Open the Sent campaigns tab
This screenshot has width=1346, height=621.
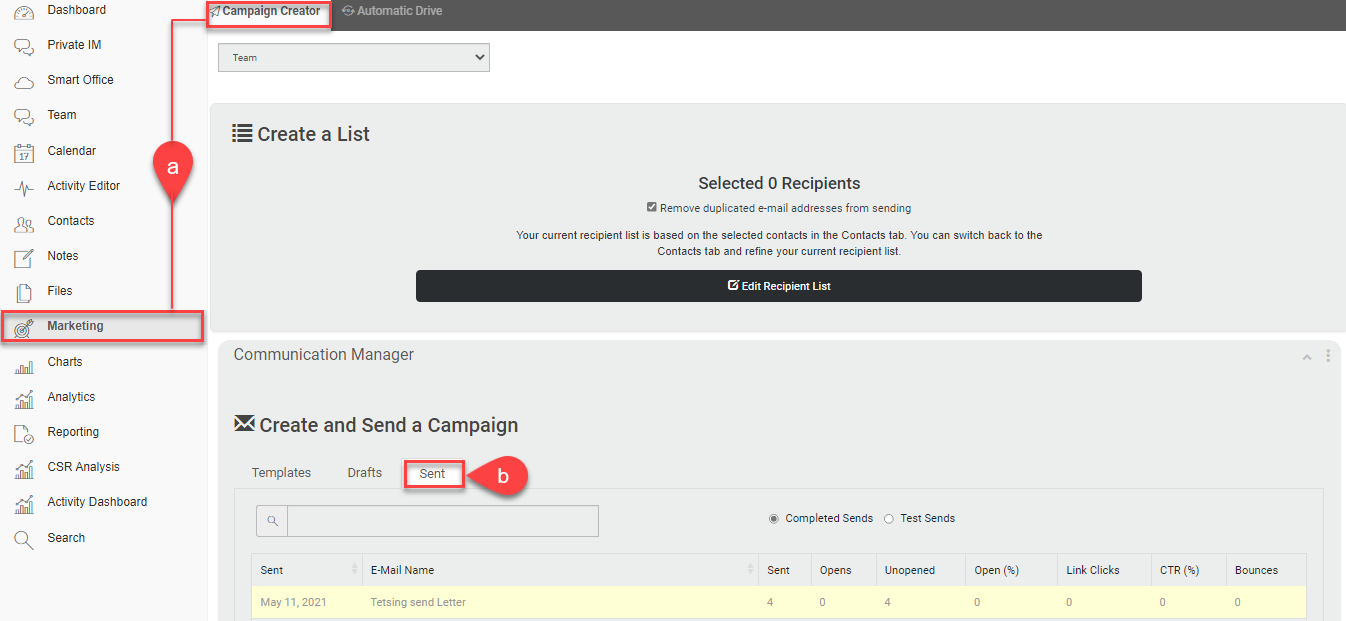point(433,474)
